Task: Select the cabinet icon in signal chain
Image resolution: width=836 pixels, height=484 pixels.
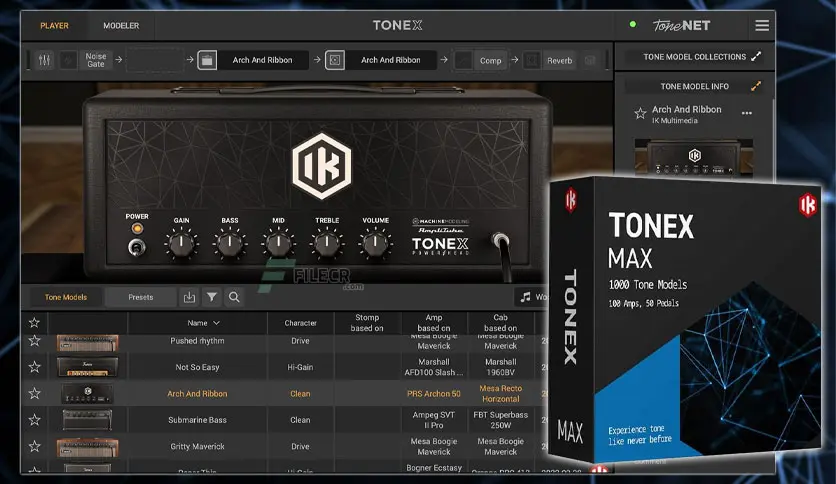Action: pos(335,60)
